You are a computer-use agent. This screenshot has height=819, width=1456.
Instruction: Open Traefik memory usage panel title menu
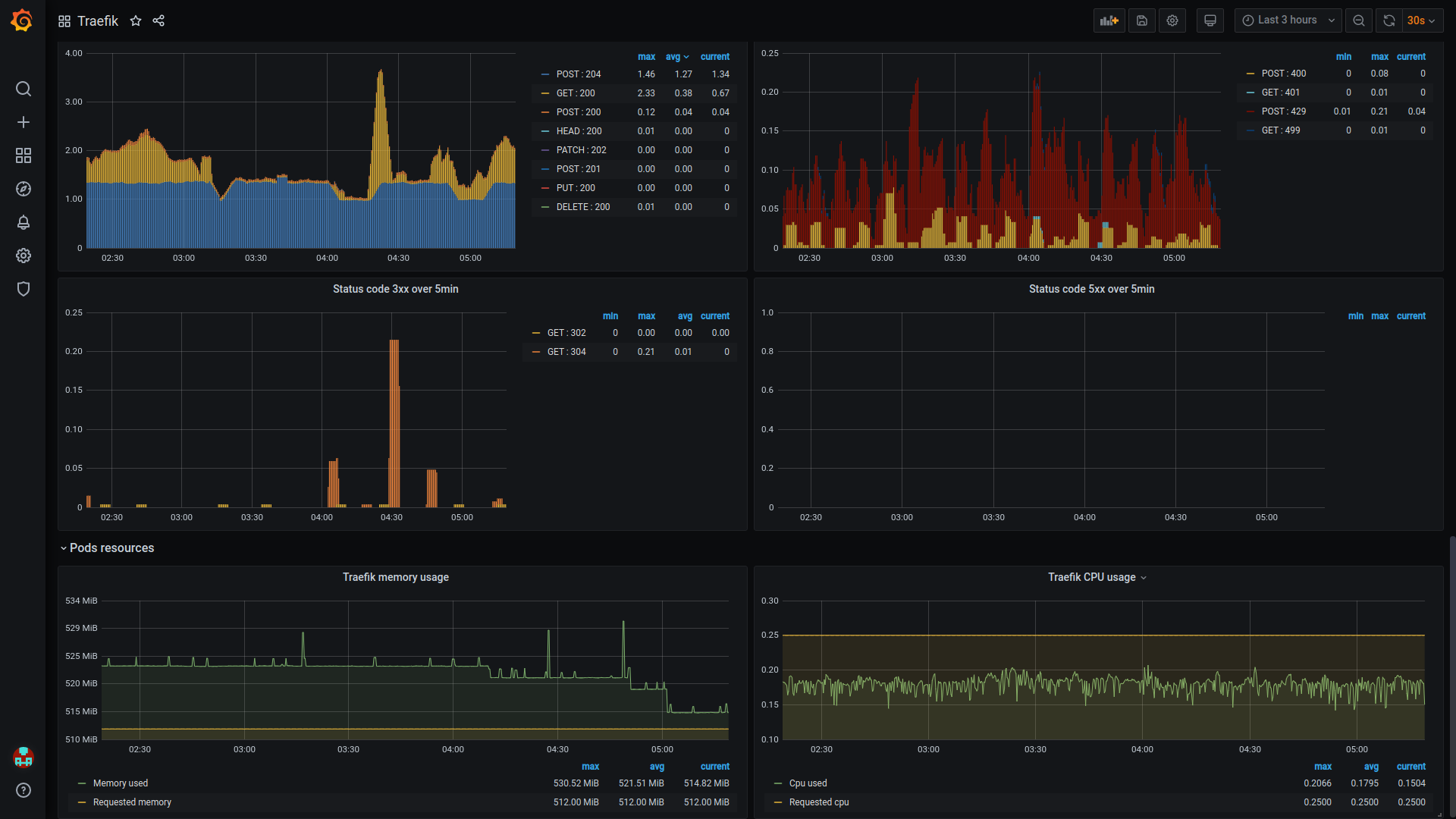395,577
